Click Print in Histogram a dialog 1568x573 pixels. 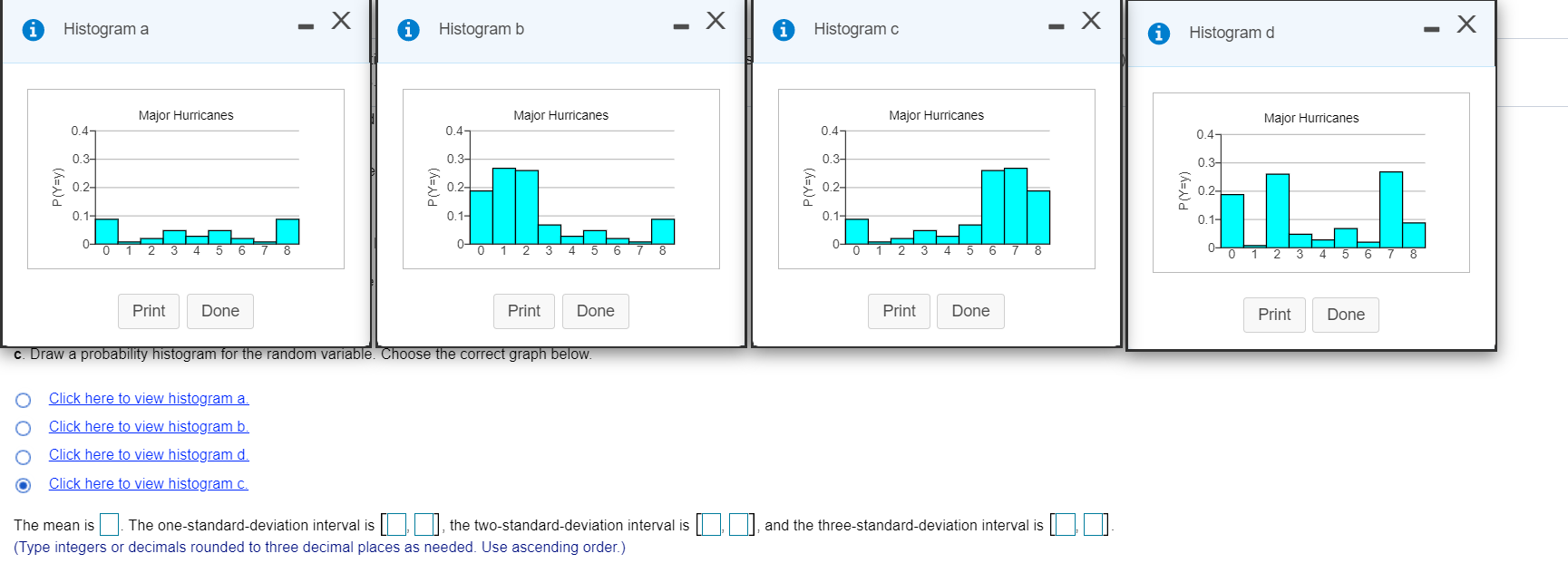(x=149, y=311)
